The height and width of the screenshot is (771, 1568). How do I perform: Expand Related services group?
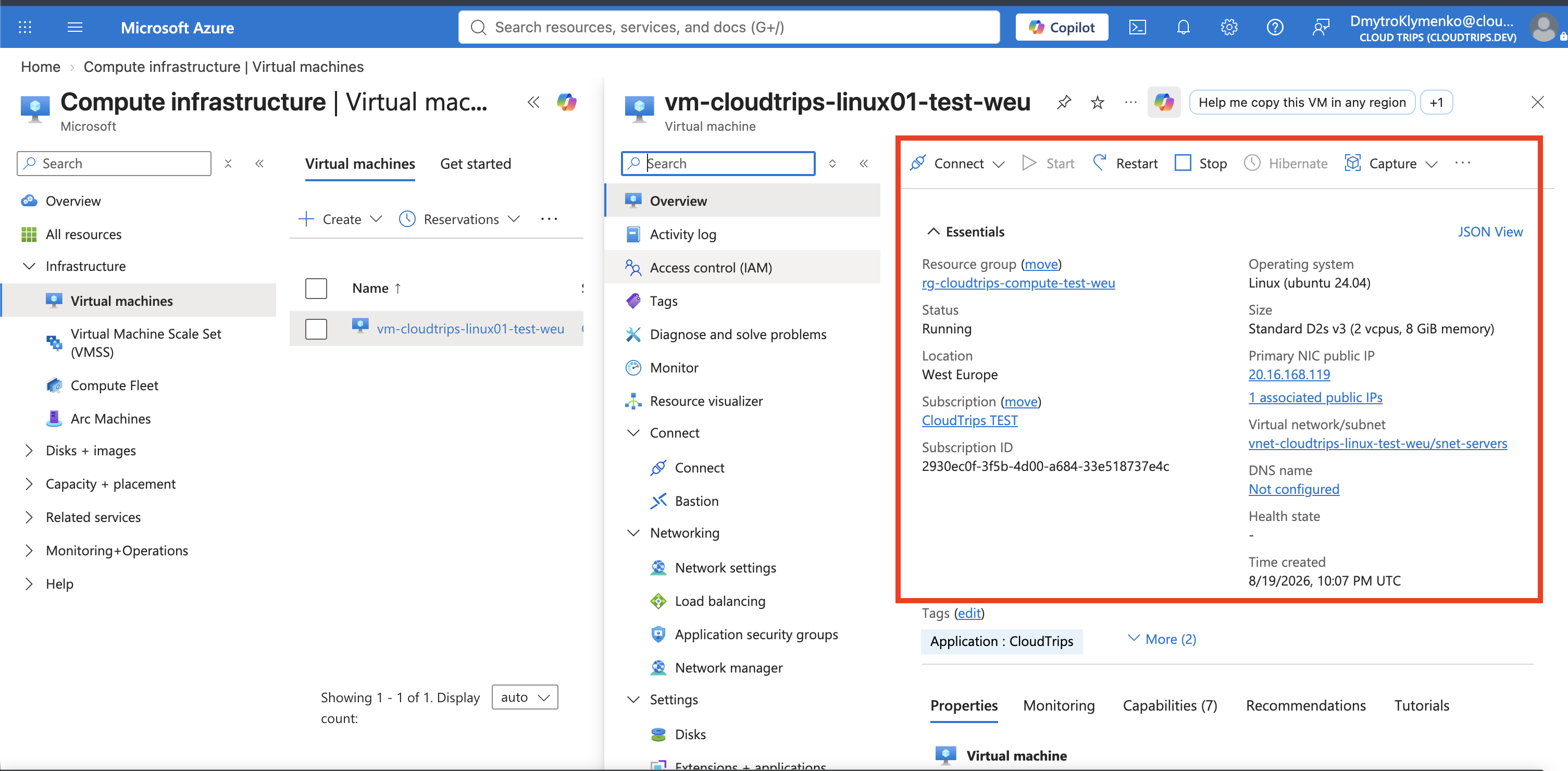click(x=29, y=518)
